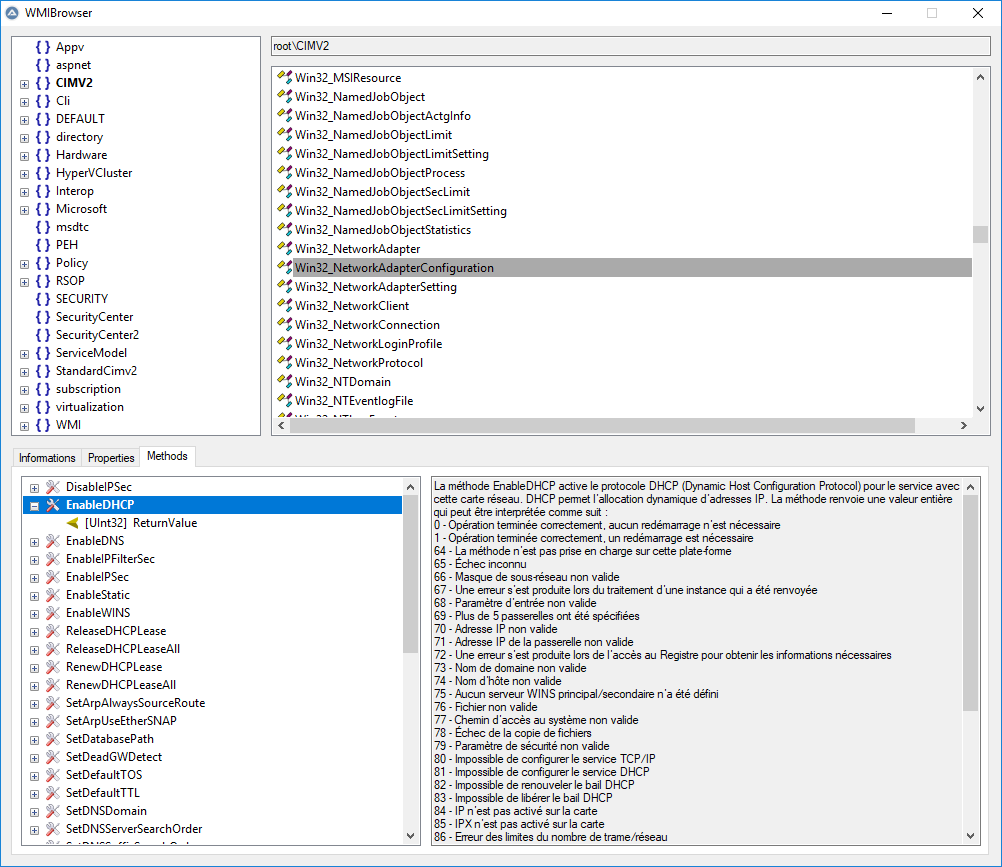Click the braces icon next to PEH

pos(43,245)
